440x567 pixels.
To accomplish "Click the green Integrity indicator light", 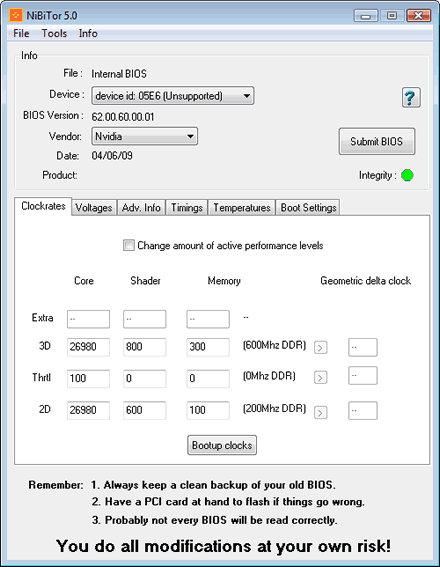I will [x=407, y=175].
